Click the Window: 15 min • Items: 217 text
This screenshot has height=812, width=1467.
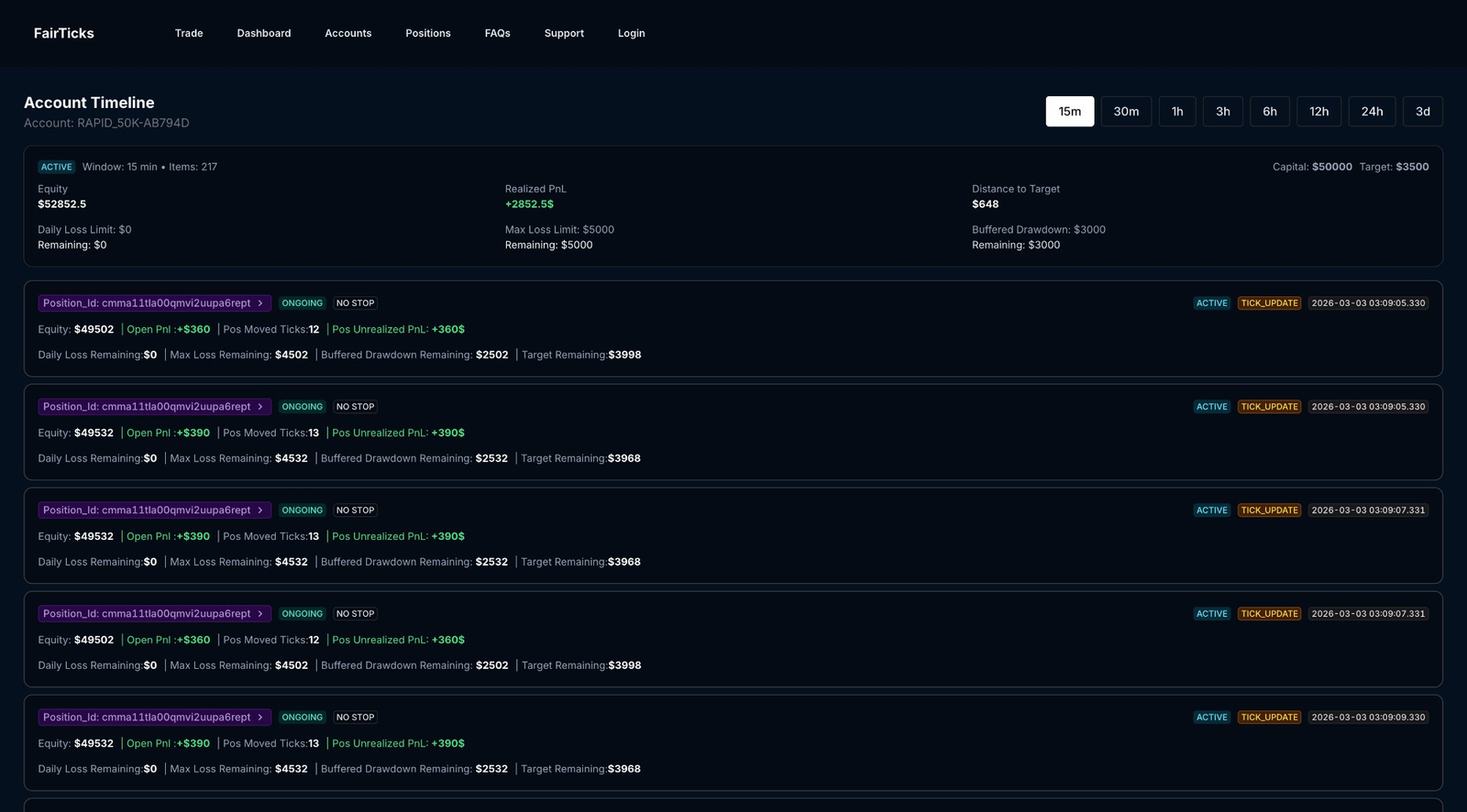149,167
